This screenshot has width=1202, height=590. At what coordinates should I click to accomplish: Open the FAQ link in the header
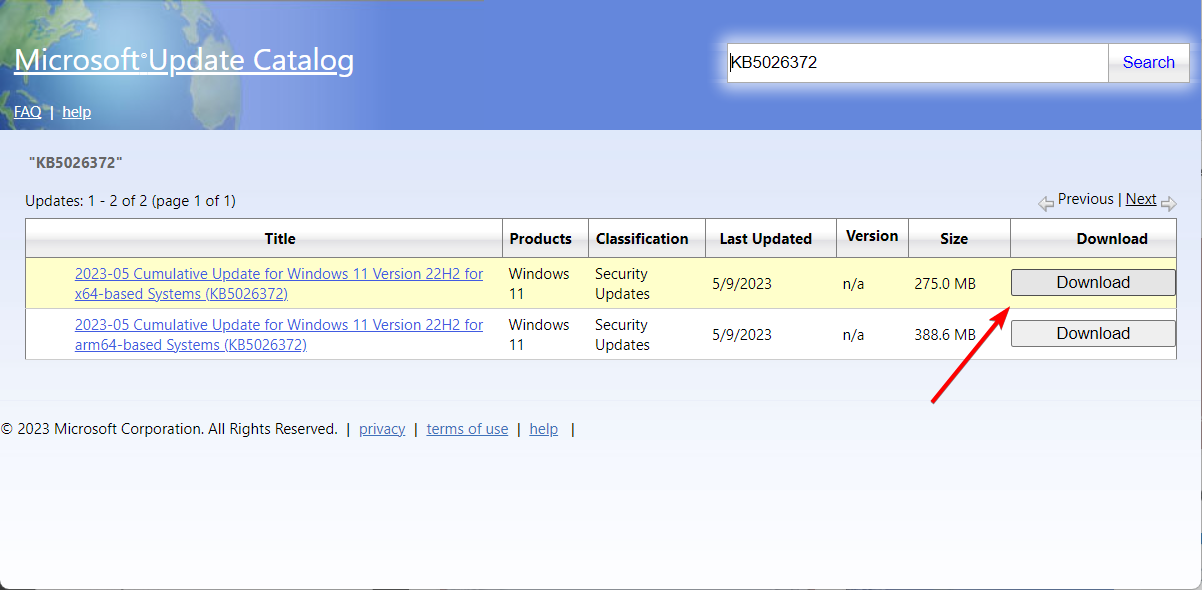click(28, 112)
